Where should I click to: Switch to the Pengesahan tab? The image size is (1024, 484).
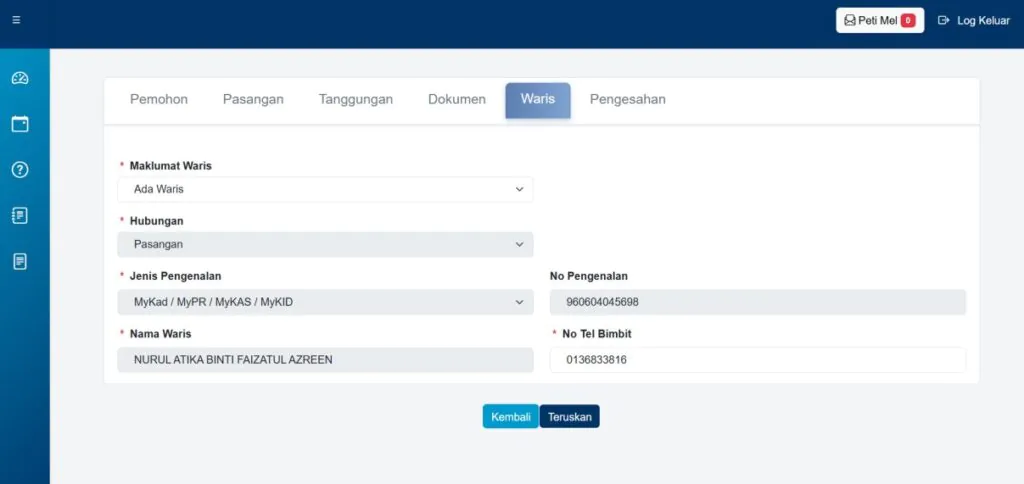click(x=628, y=99)
